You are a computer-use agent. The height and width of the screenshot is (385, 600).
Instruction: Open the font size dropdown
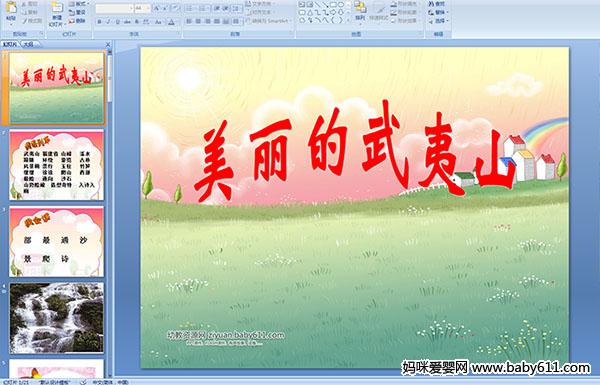tap(142, 8)
